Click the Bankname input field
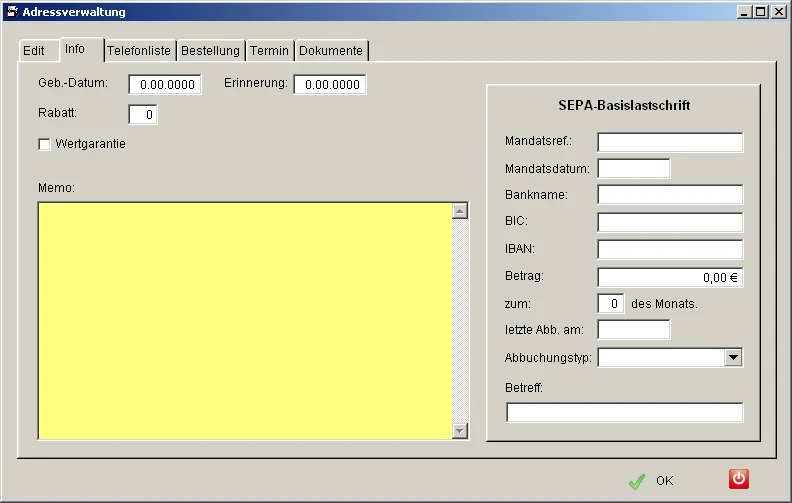This screenshot has width=792, height=503. point(670,194)
